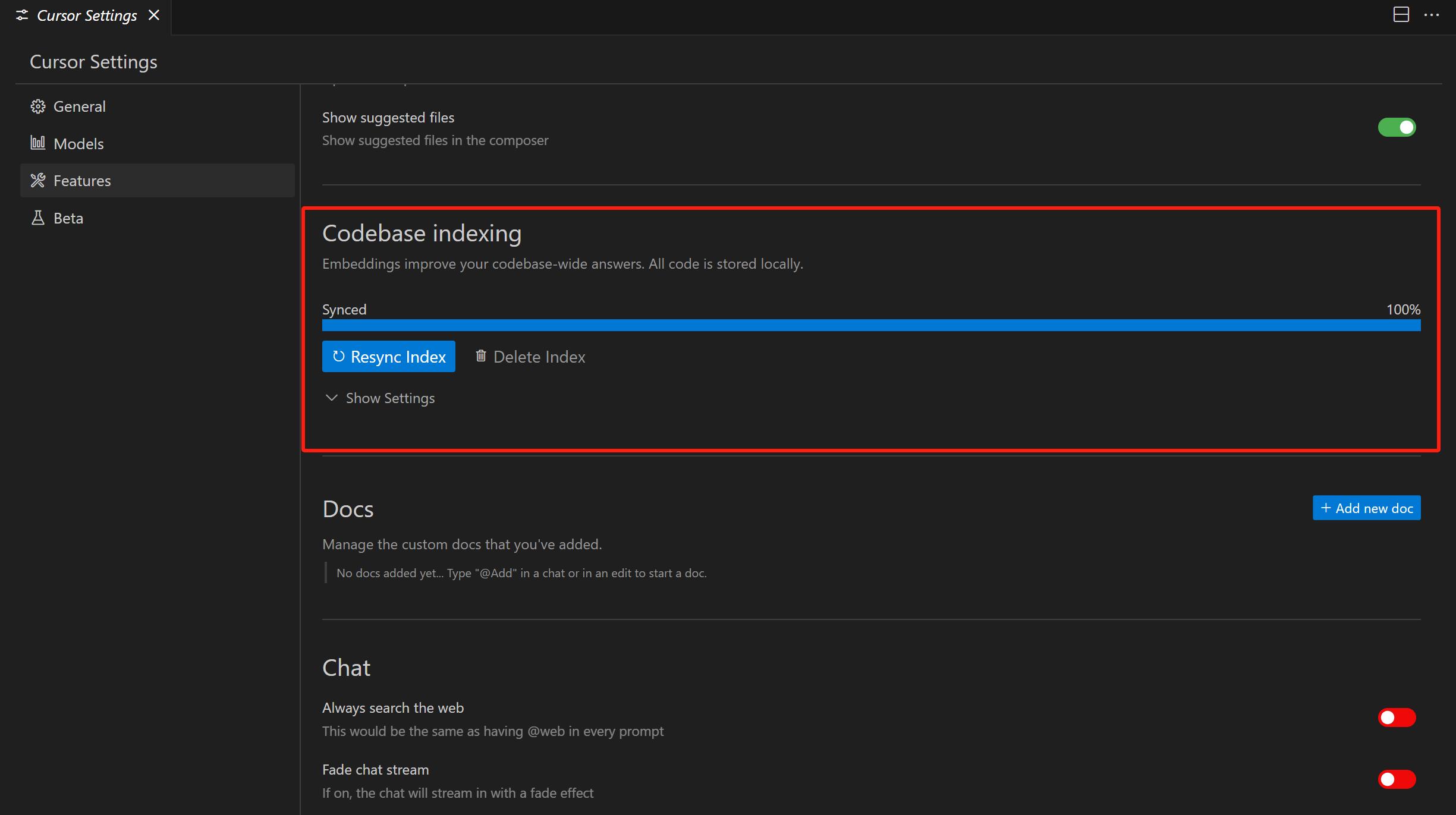This screenshot has height=815, width=1456.
Task: Turn on Fade chat stream toggle
Action: click(1397, 779)
